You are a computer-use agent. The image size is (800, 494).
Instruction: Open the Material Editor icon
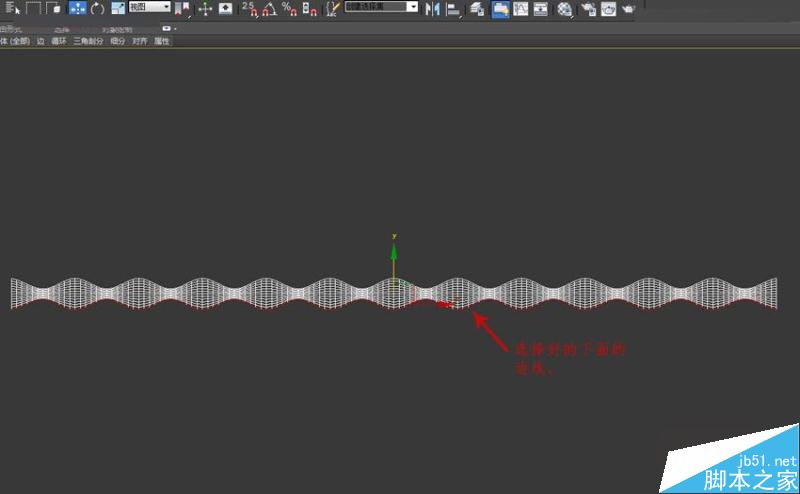point(564,9)
